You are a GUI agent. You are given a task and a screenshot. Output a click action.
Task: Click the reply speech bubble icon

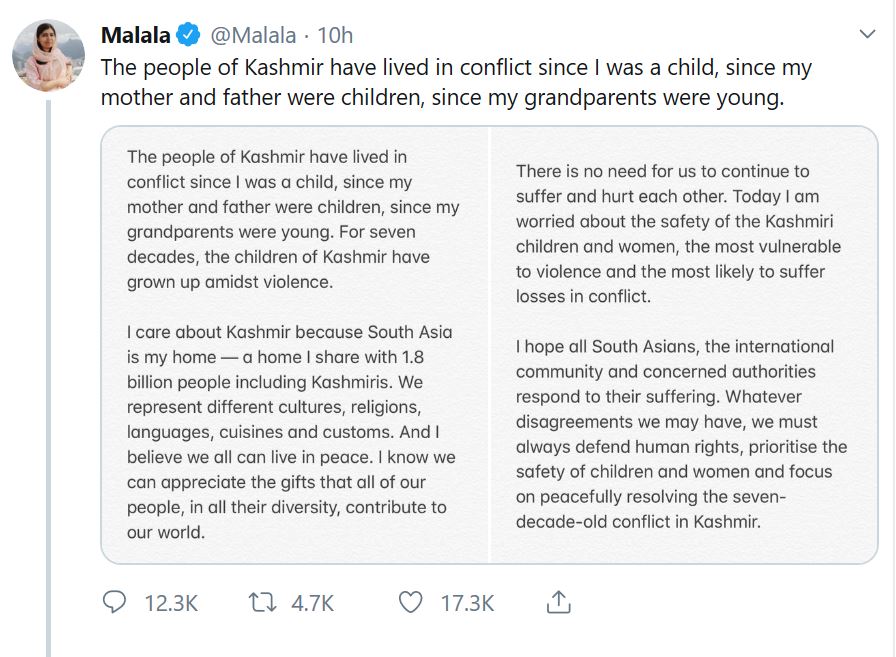coord(117,603)
